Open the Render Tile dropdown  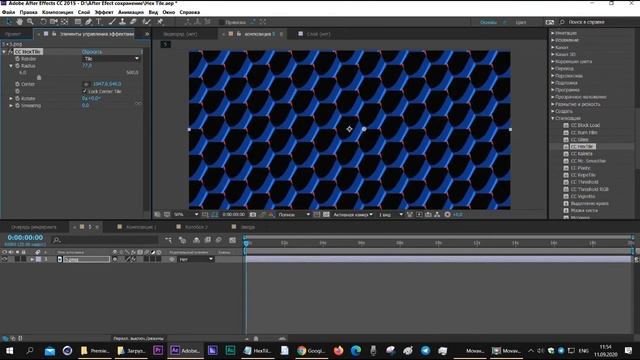click(x=111, y=59)
